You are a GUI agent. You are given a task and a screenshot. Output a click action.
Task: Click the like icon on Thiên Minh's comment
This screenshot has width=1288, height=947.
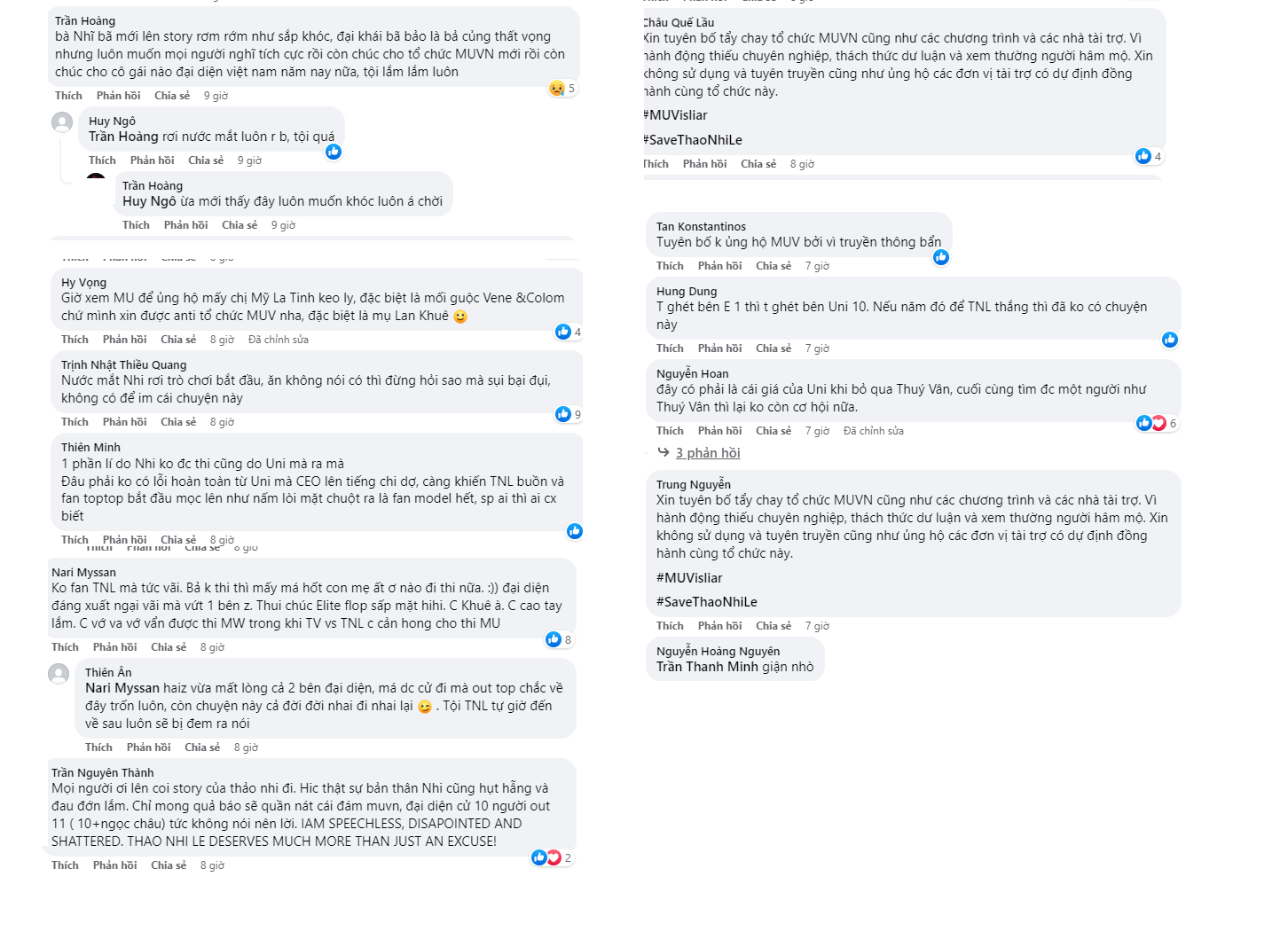point(575,531)
